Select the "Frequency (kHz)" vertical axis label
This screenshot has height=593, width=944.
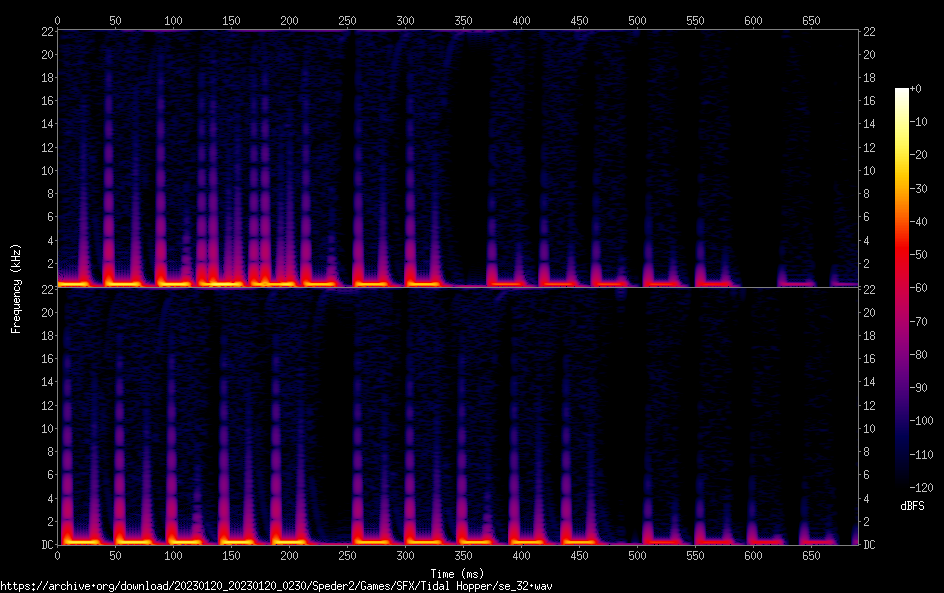point(15,288)
